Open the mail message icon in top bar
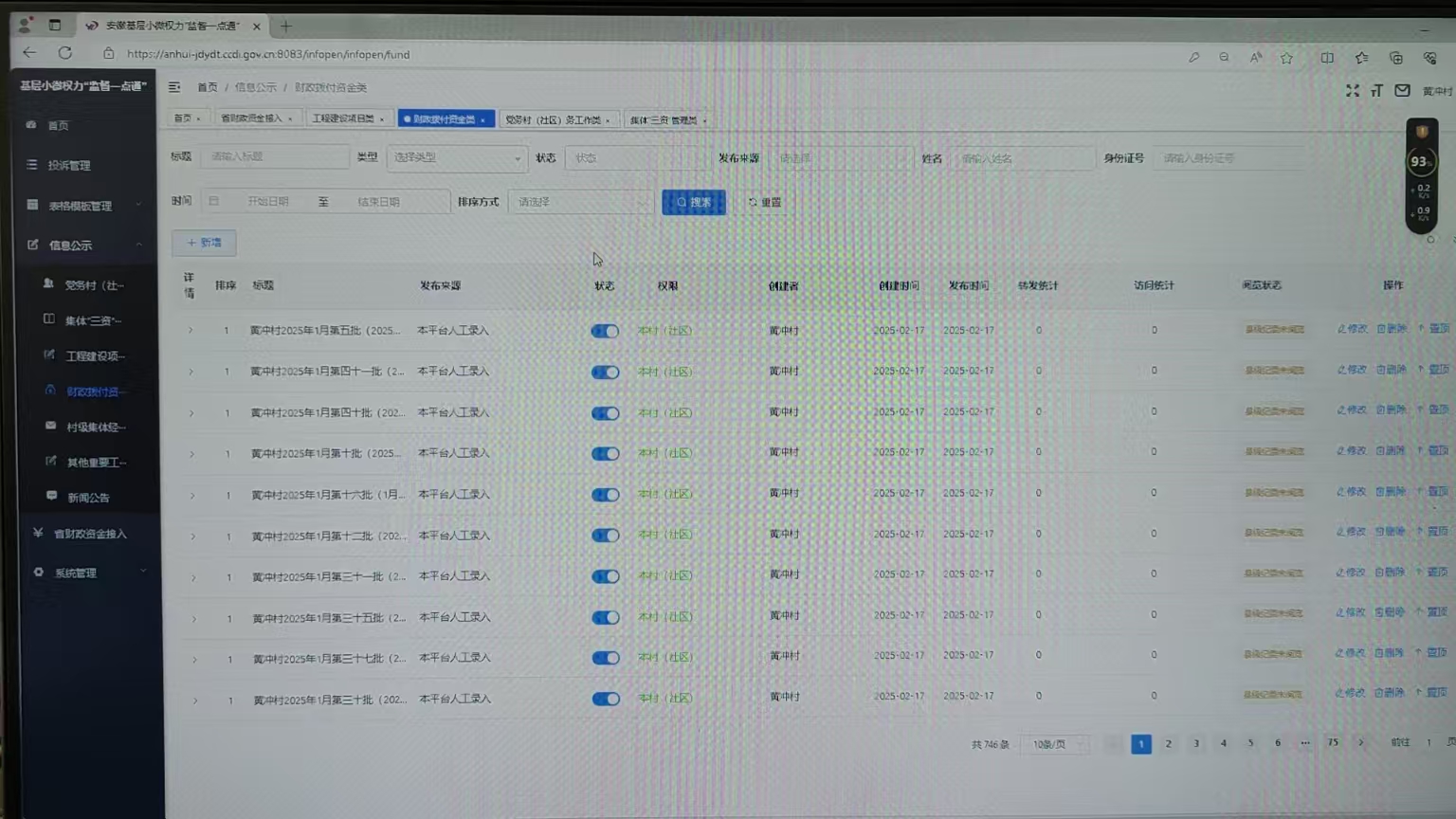The height and width of the screenshot is (819, 1456). pyautogui.click(x=1402, y=90)
